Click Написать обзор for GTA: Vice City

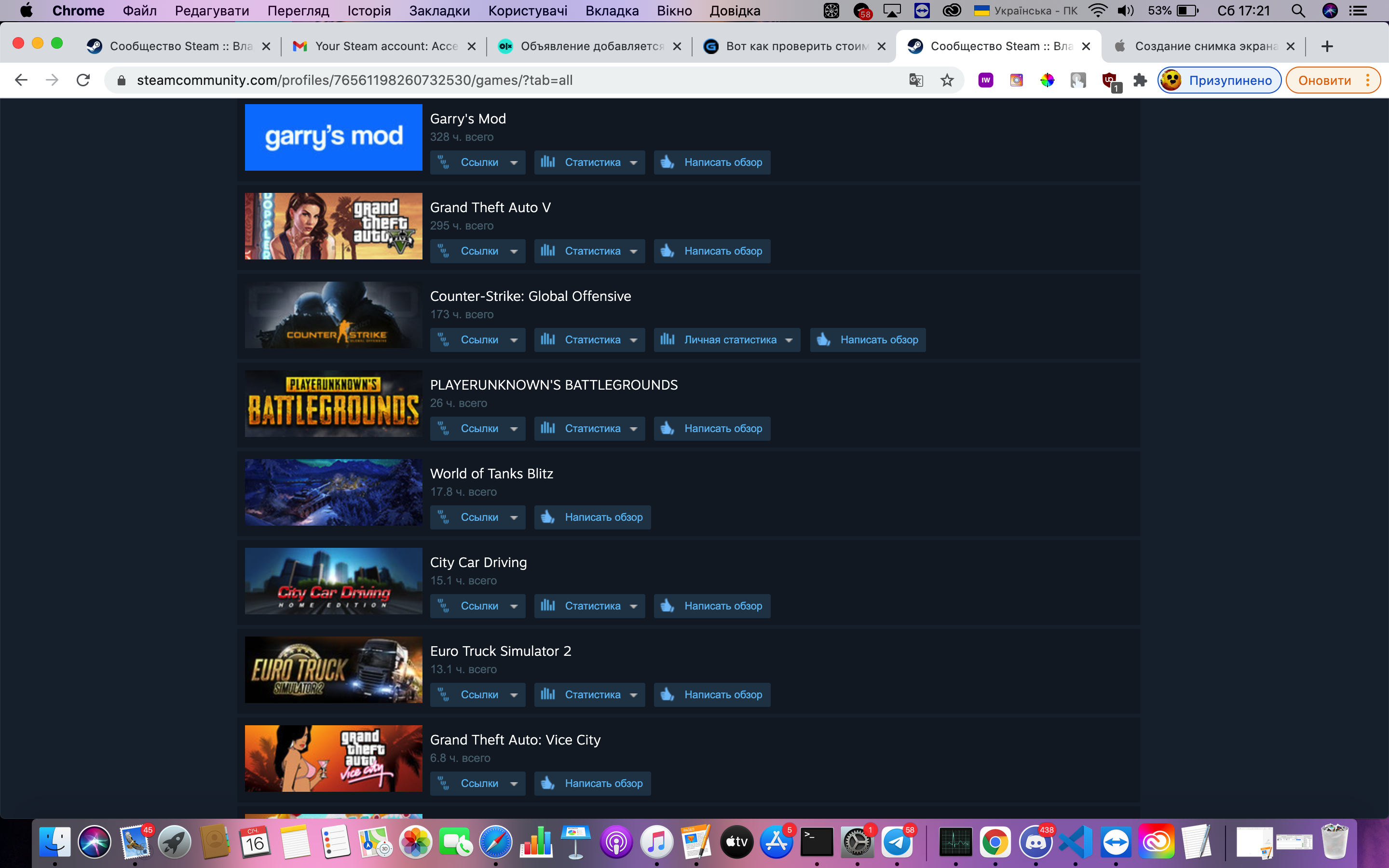point(592,784)
